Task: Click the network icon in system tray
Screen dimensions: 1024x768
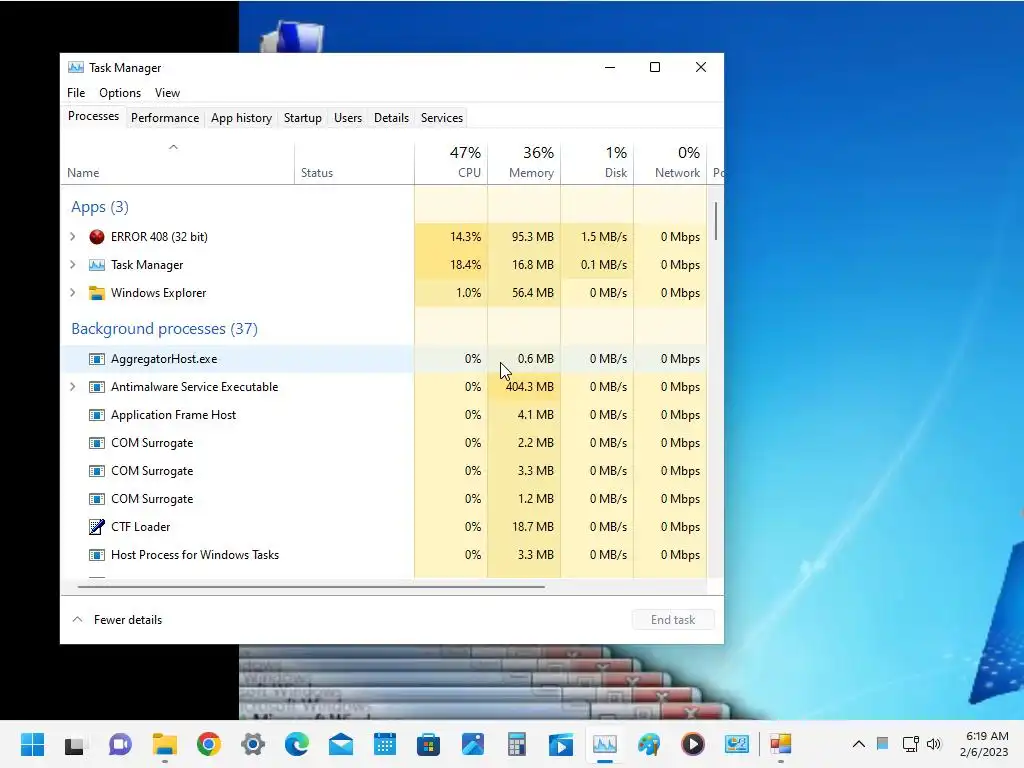Action: pos(910,744)
